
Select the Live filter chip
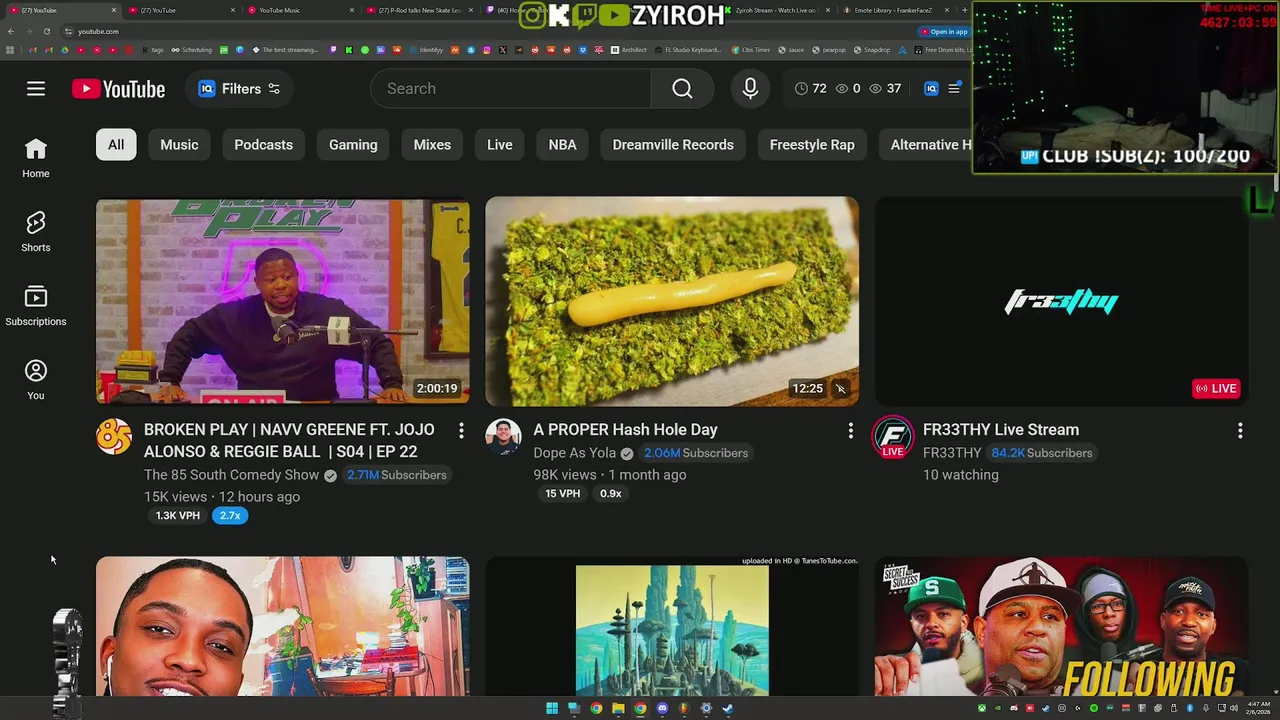click(500, 145)
